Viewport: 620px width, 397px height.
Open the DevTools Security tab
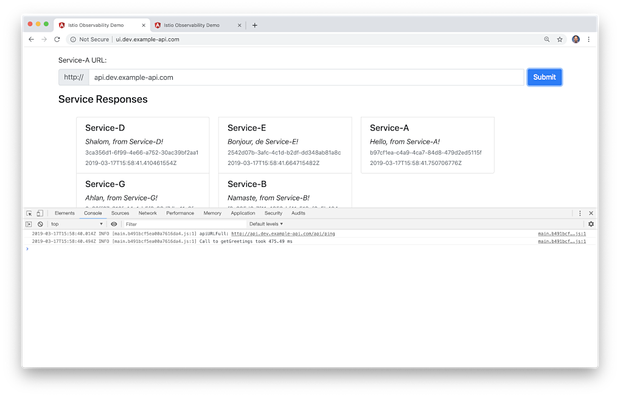pos(273,213)
